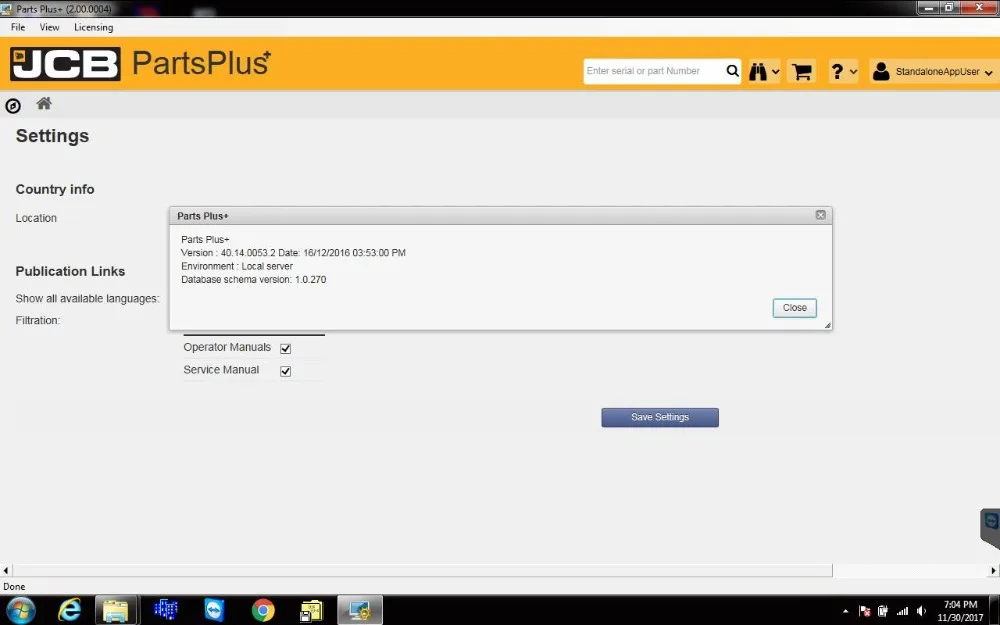Close the Parts Plus+ dialog with X
Image resolution: width=1000 pixels, height=625 pixels.
click(821, 215)
